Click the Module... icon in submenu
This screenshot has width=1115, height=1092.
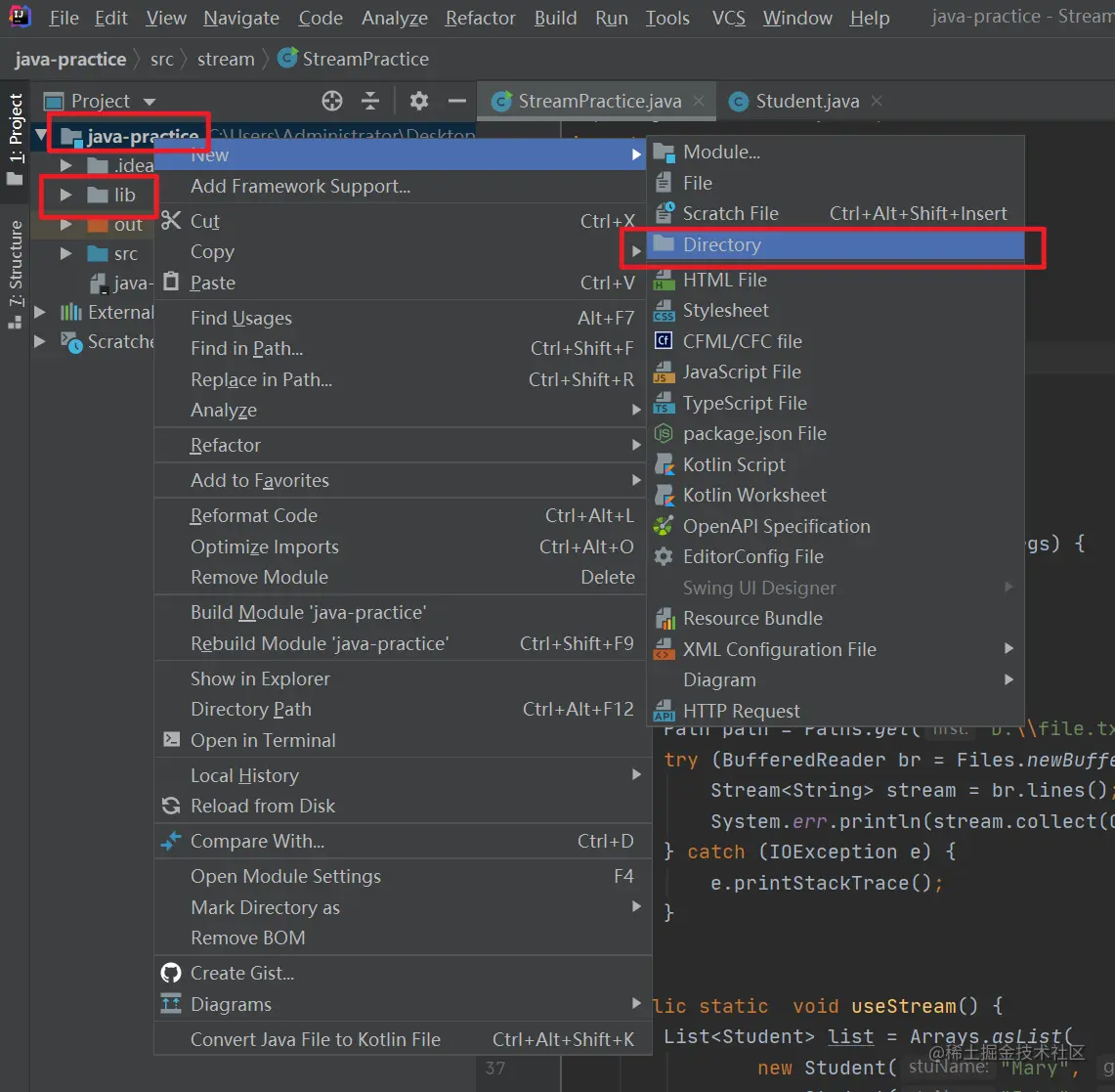pos(664,153)
